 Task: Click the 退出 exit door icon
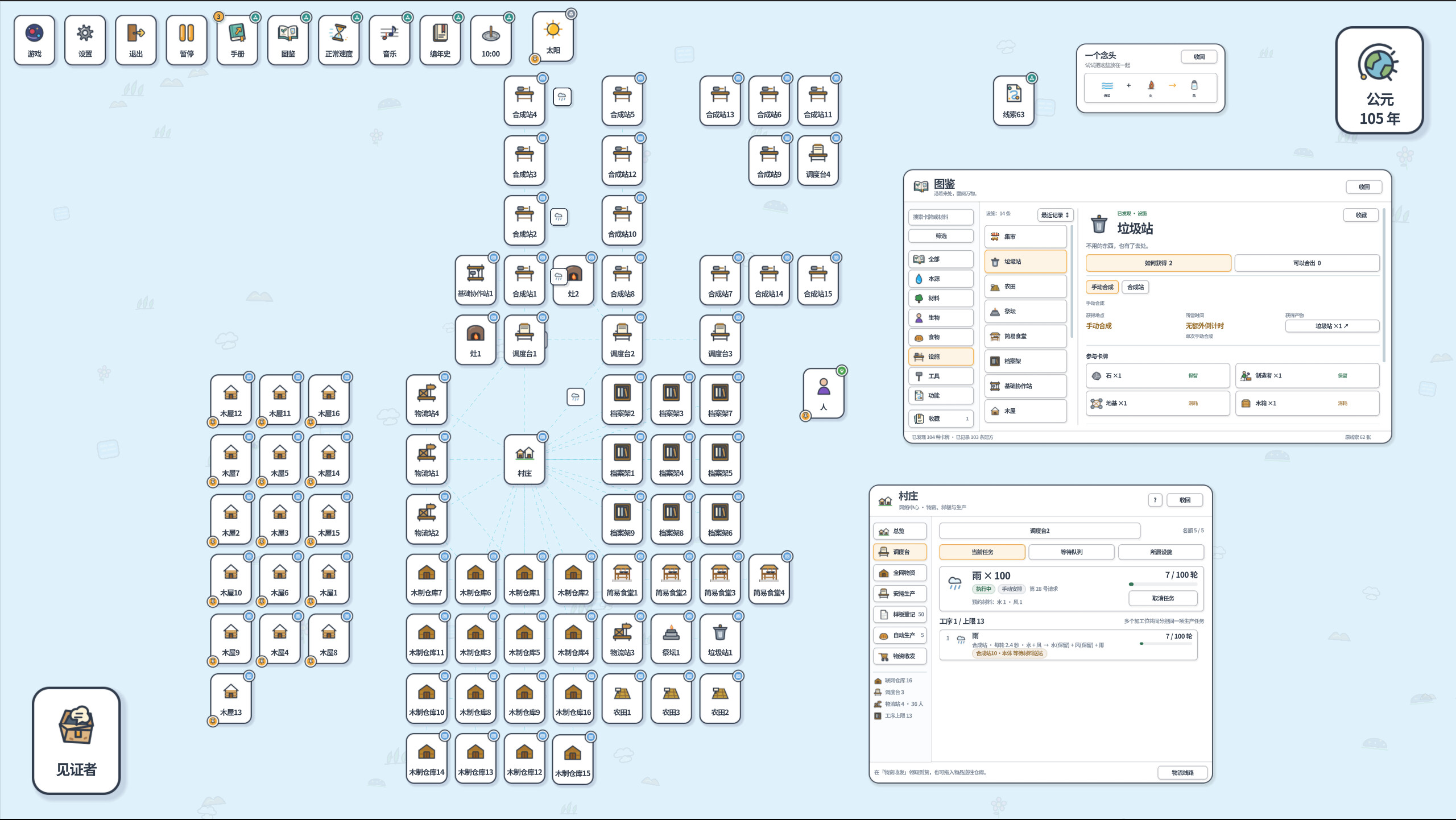point(136,40)
